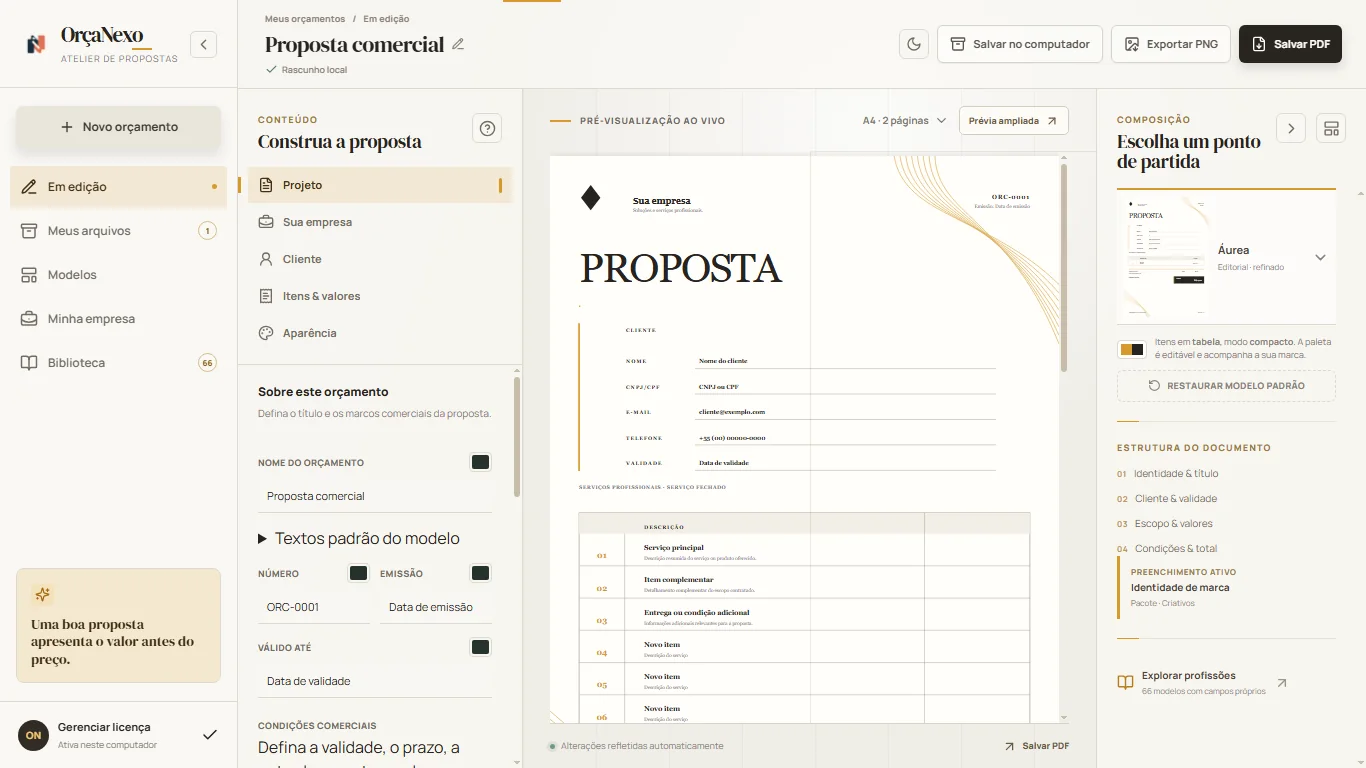Viewport: 1366px width, 768px height.
Task: Click the gold and black palette swatch
Action: point(1132,349)
